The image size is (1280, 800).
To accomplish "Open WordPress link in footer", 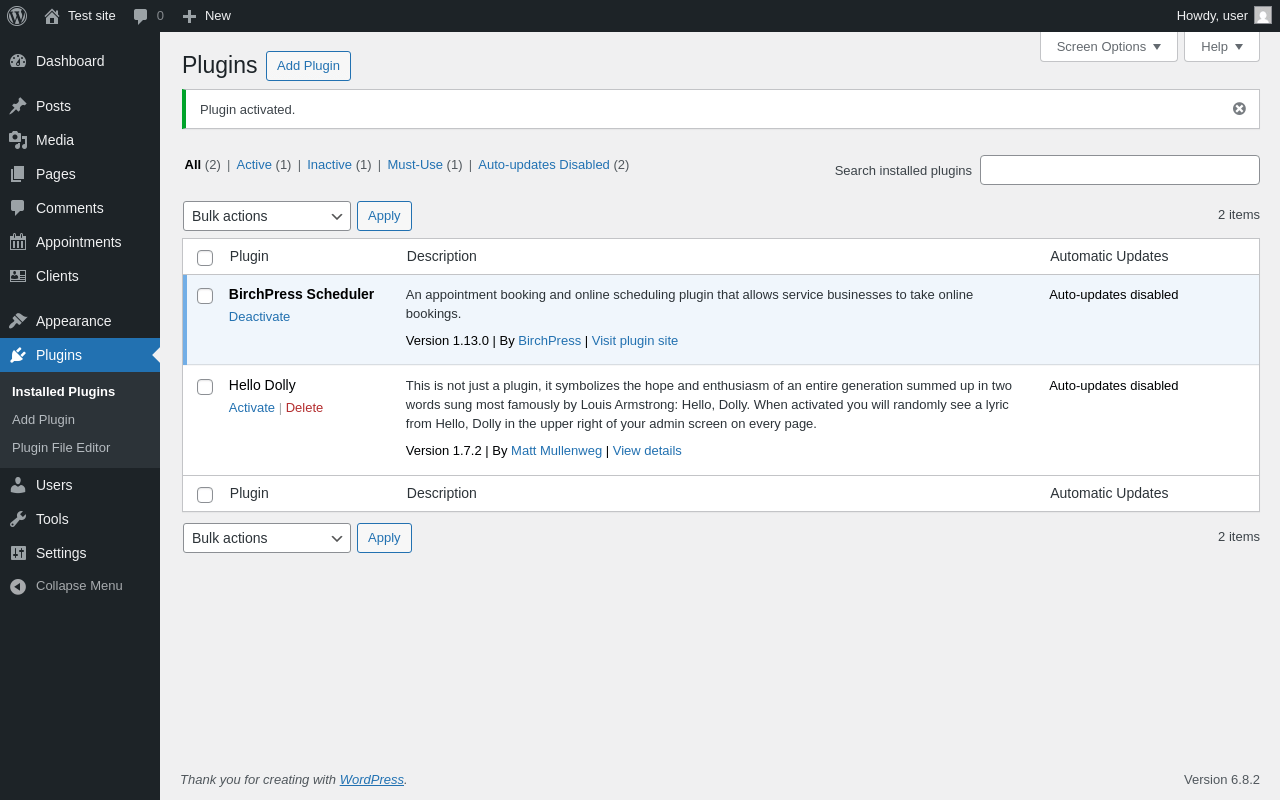I will pyautogui.click(x=372, y=780).
